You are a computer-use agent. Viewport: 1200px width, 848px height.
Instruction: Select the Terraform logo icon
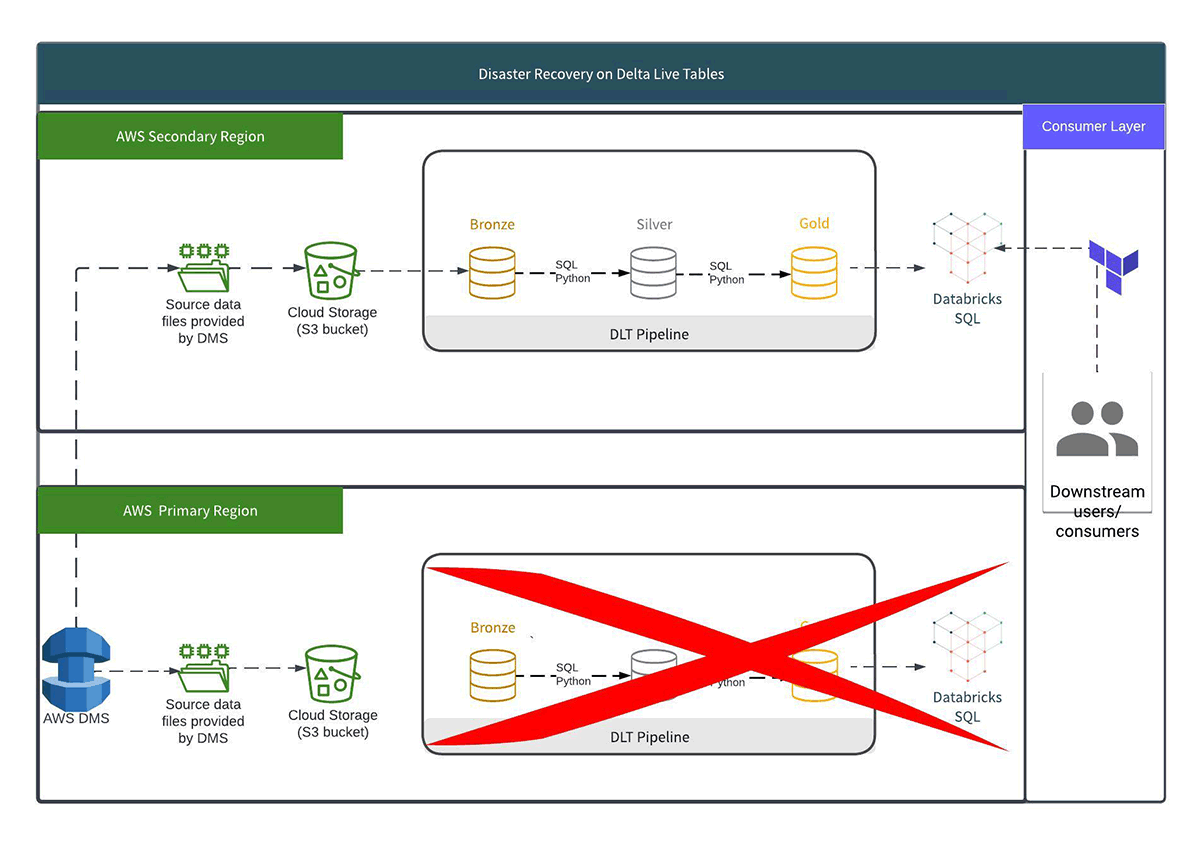pos(1114,268)
